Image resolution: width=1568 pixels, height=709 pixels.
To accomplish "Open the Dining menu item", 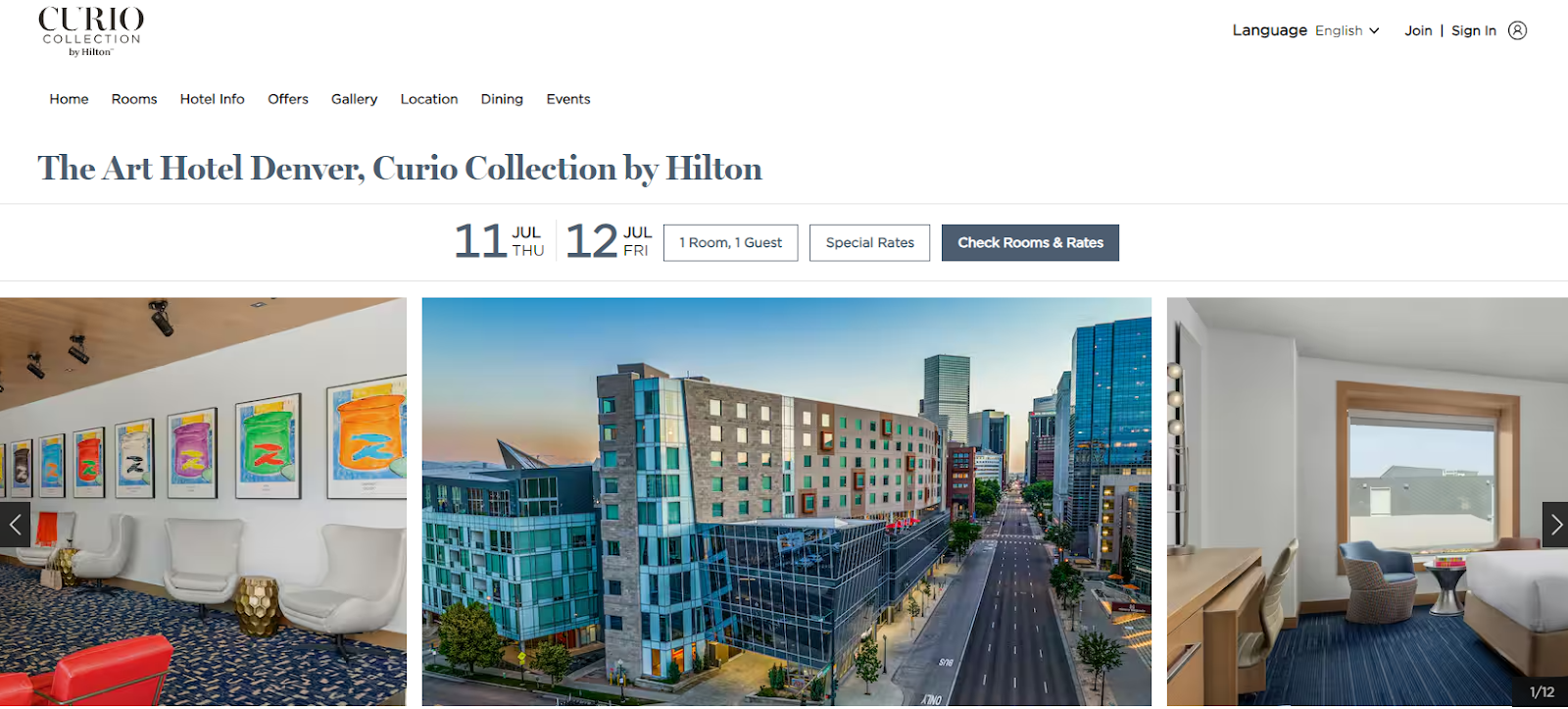I will pyautogui.click(x=502, y=99).
